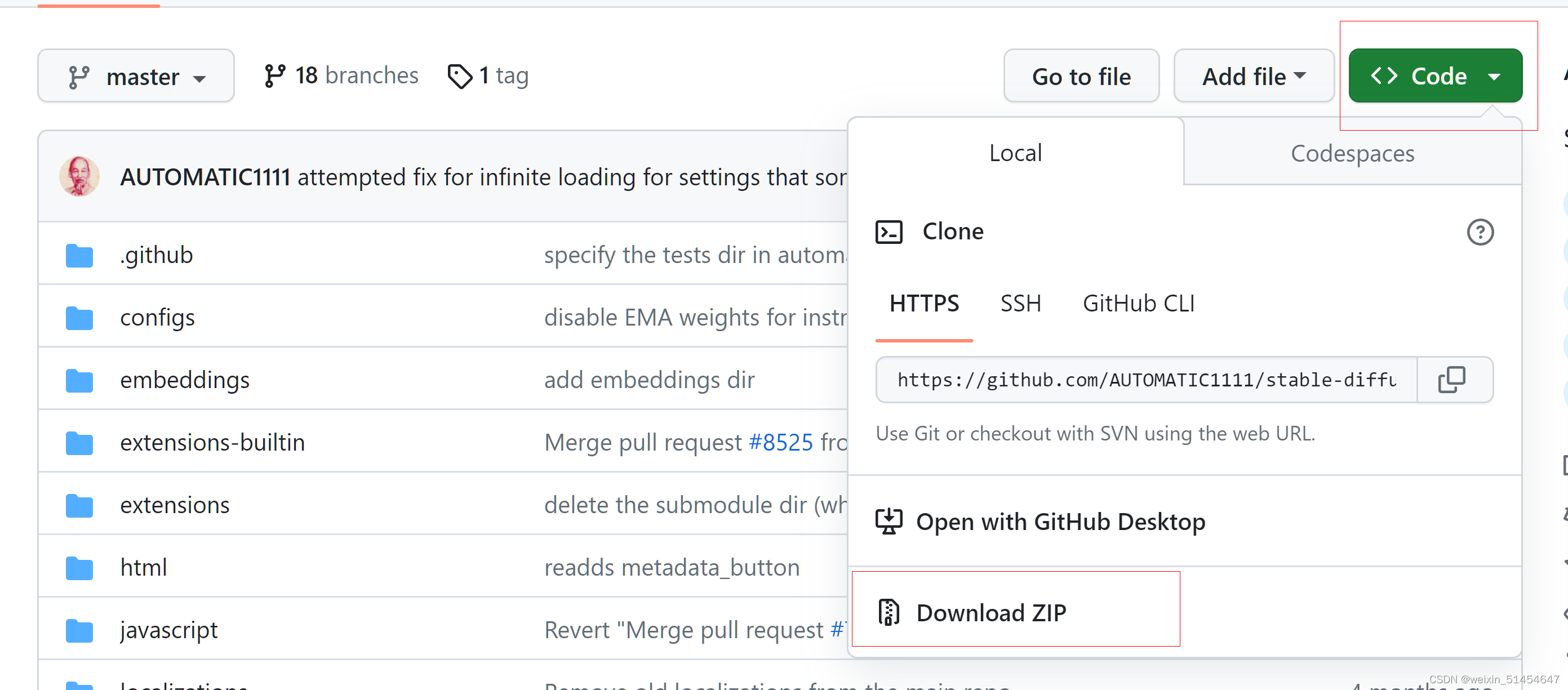Click the branch fork icon next to master
Image resolution: width=1568 pixels, height=690 pixels.
point(79,75)
